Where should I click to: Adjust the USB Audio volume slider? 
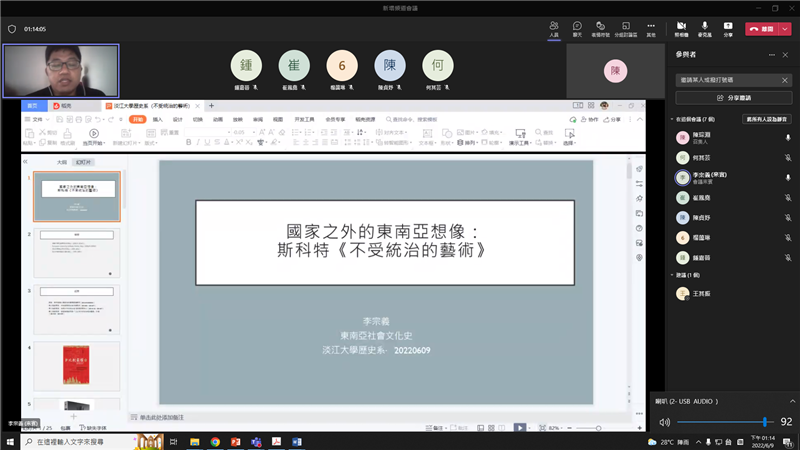coord(765,423)
